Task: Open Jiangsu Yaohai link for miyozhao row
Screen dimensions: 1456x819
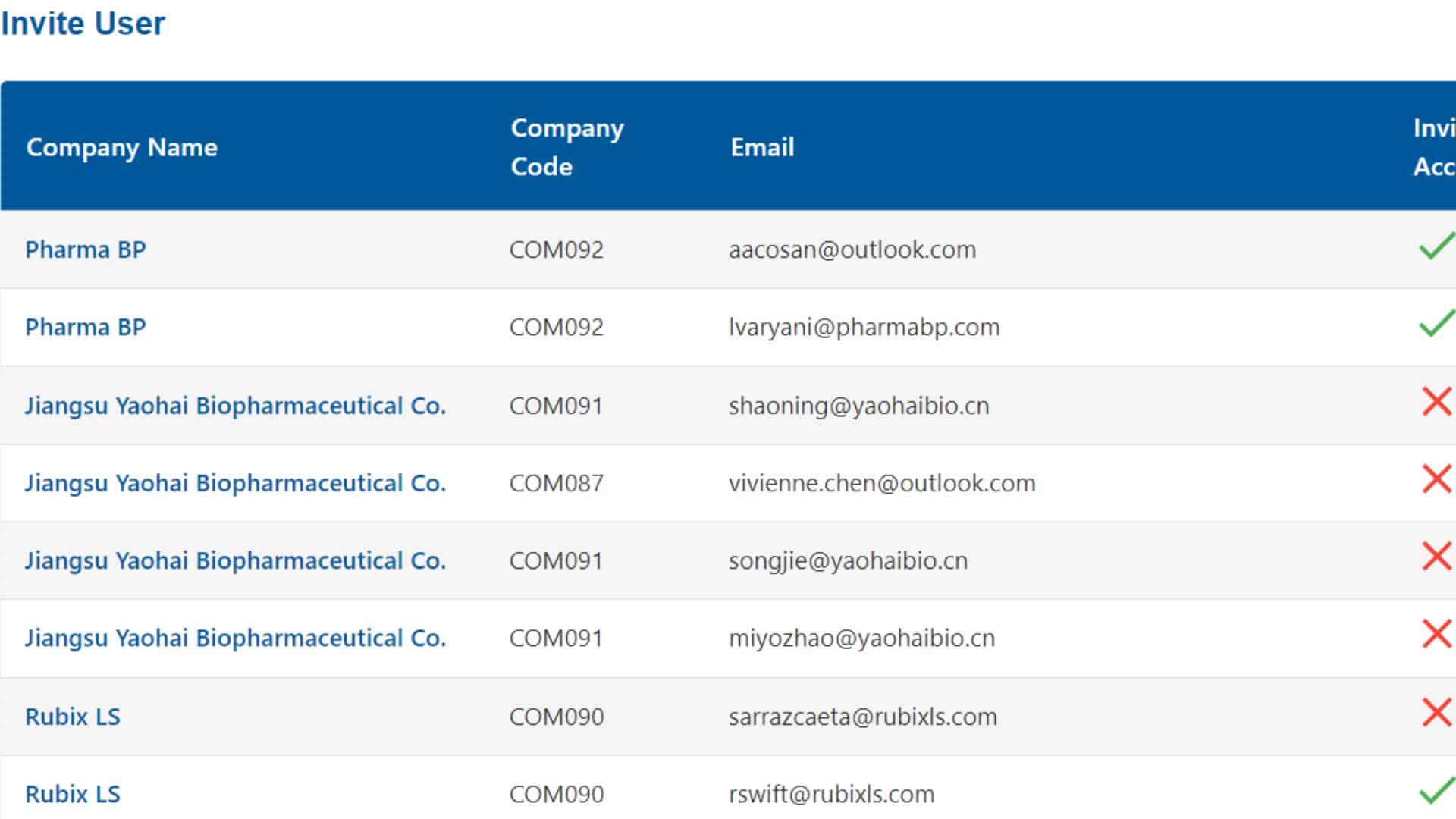Action: pos(235,638)
